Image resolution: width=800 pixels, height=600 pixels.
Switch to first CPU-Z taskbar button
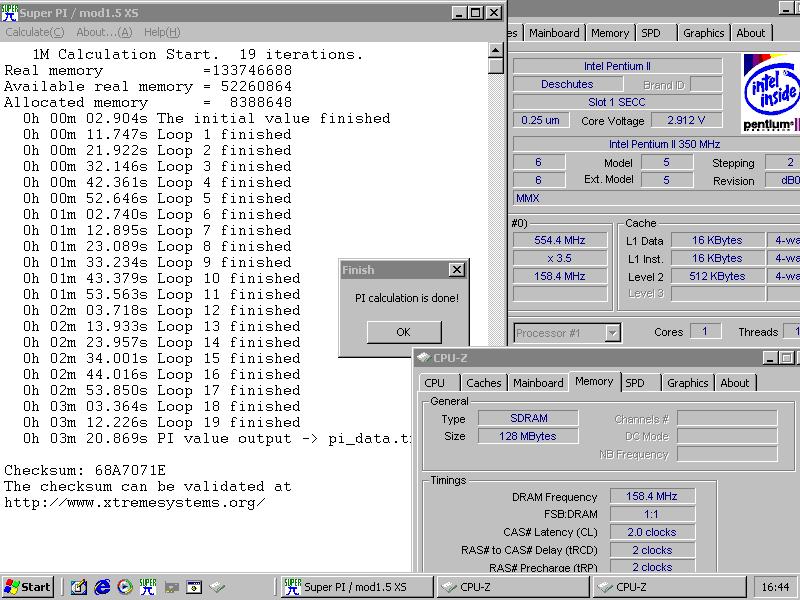513,587
